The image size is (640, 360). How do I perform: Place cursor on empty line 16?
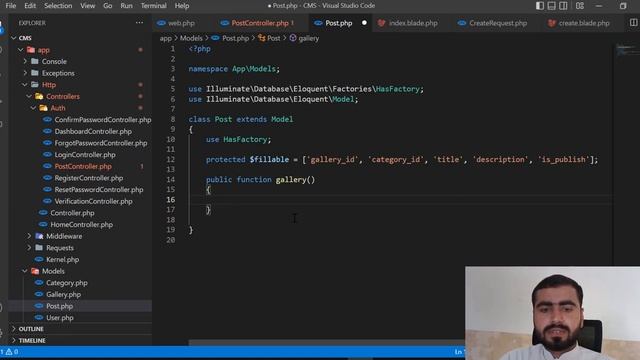[400, 200]
